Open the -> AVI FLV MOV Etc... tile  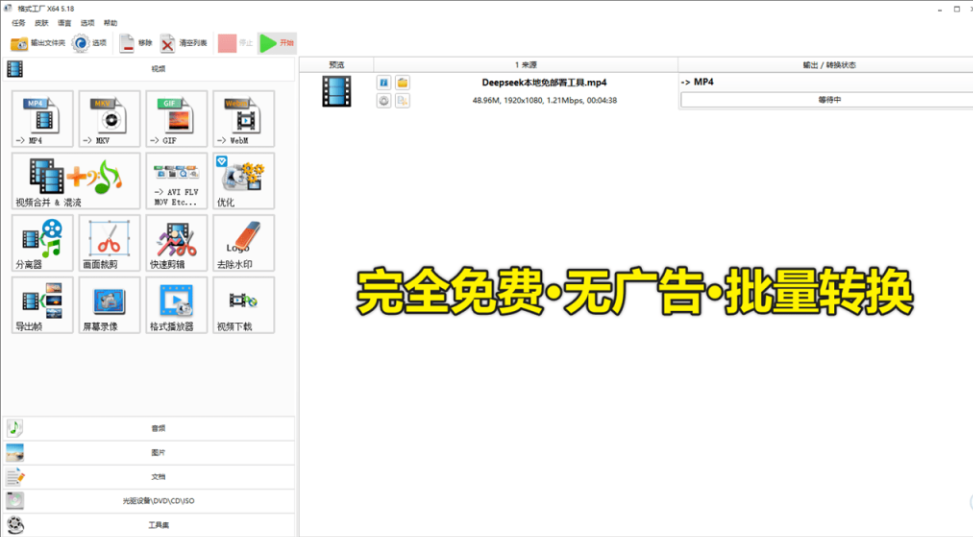click(176, 181)
